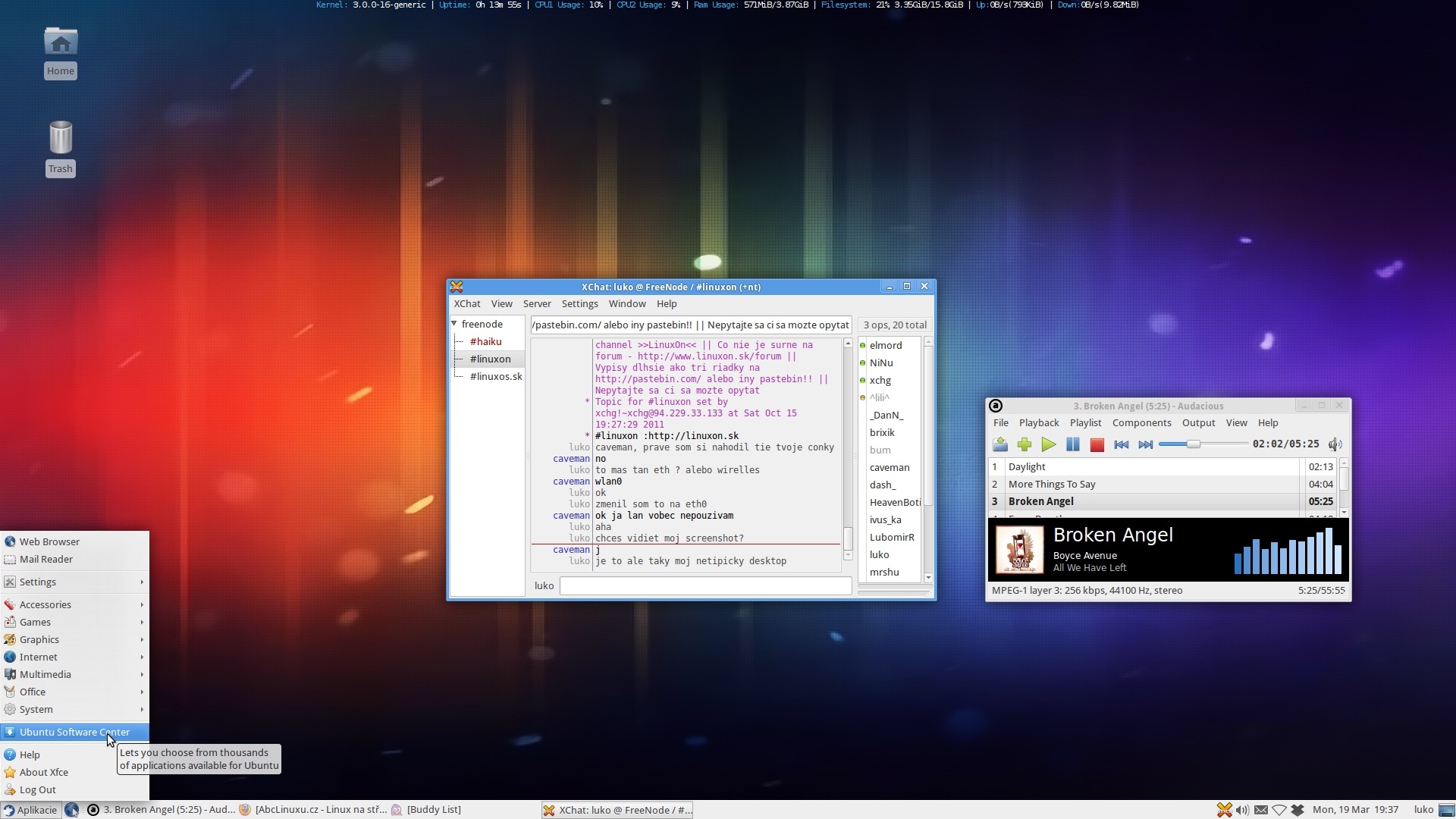Click the album art thumbnail for Broken Angel
The image size is (1456, 819).
point(1020,550)
